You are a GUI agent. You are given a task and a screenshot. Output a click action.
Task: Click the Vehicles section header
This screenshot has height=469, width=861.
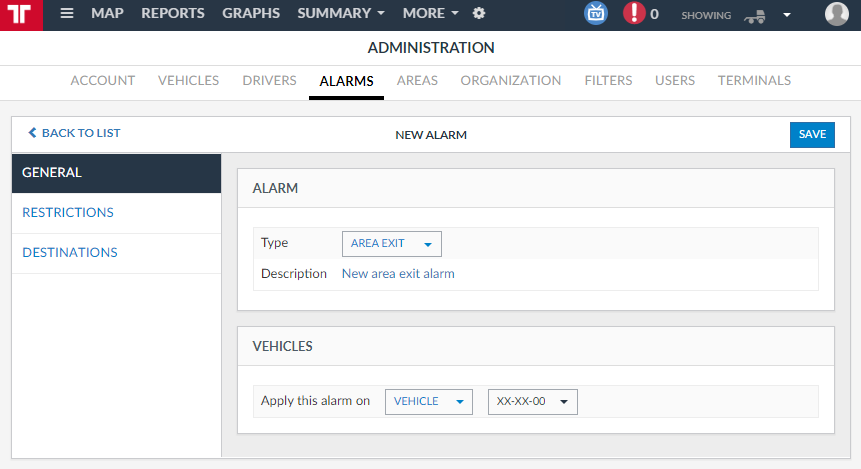point(282,347)
